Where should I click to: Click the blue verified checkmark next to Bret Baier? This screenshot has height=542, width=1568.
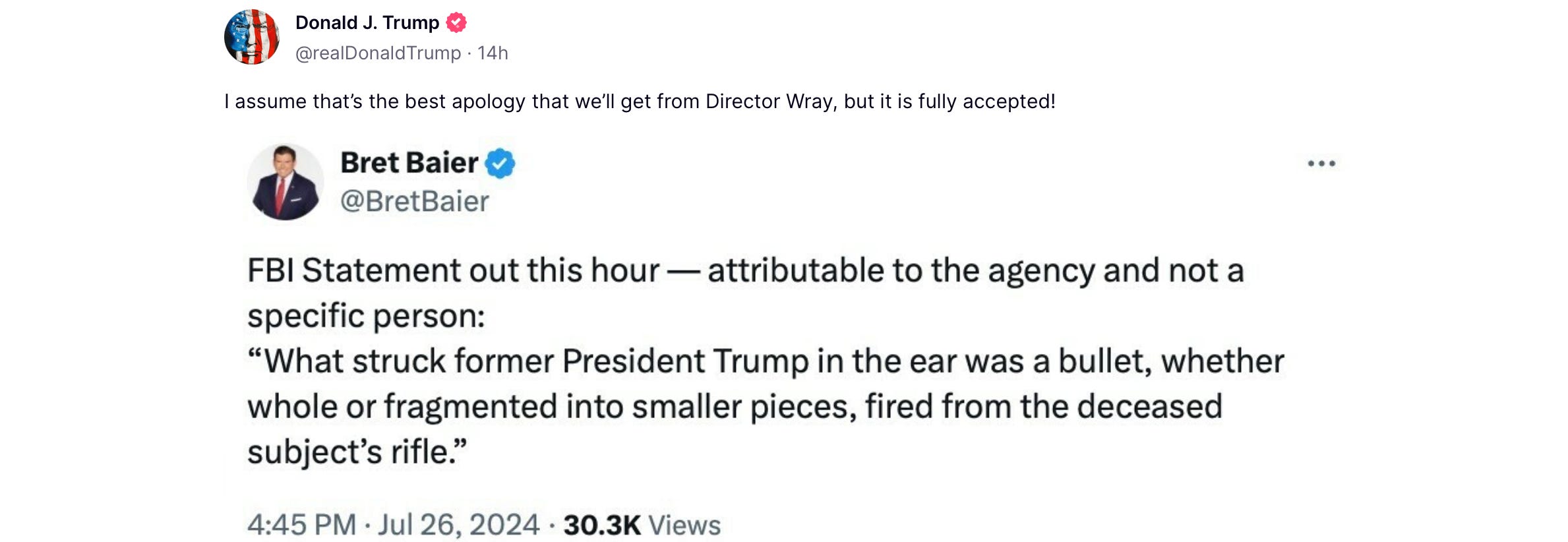click(500, 163)
